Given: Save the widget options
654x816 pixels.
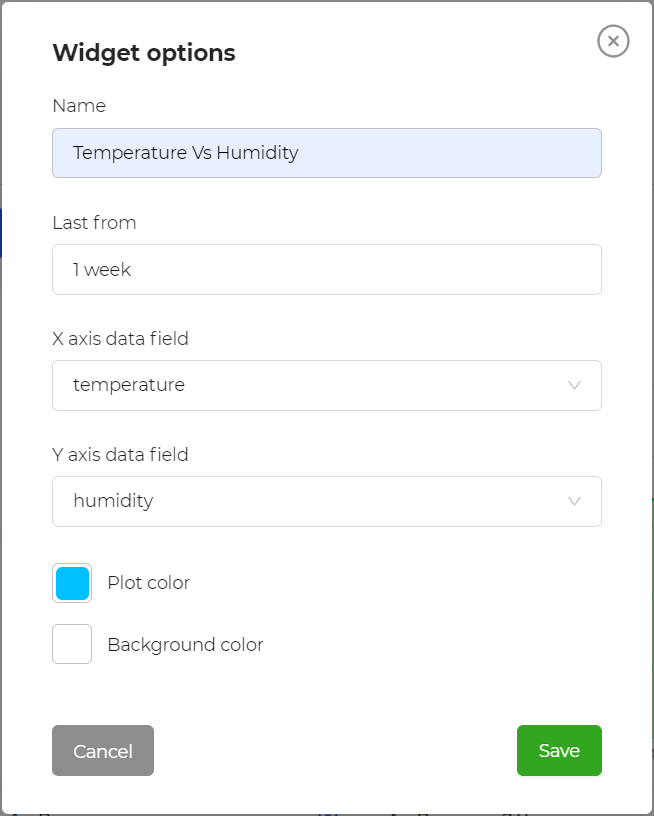Looking at the screenshot, I should click(x=559, y=751).
